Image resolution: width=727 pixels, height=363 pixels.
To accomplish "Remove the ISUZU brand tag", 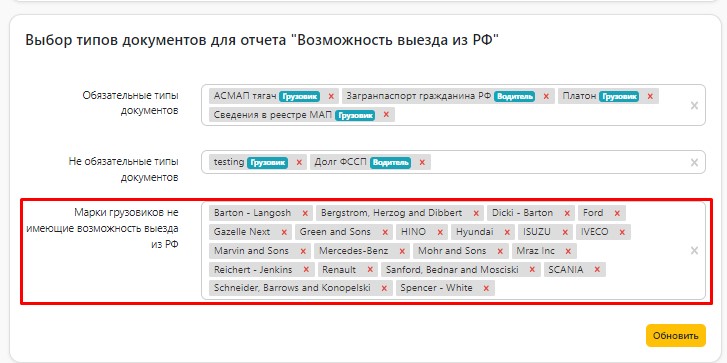I will (x=565, y=232).
